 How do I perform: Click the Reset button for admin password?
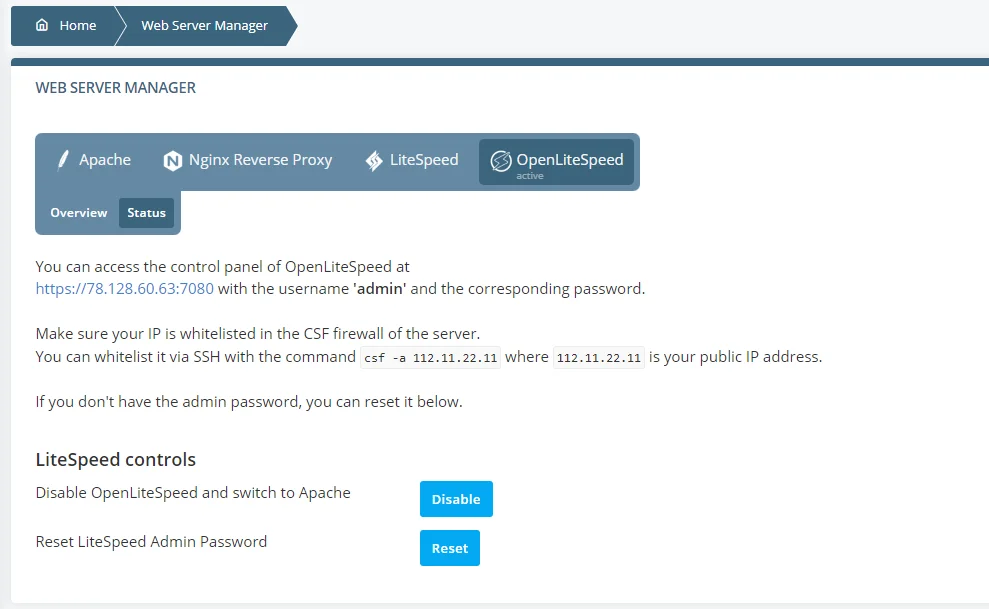pyautogui.click(x=450, y=547)
